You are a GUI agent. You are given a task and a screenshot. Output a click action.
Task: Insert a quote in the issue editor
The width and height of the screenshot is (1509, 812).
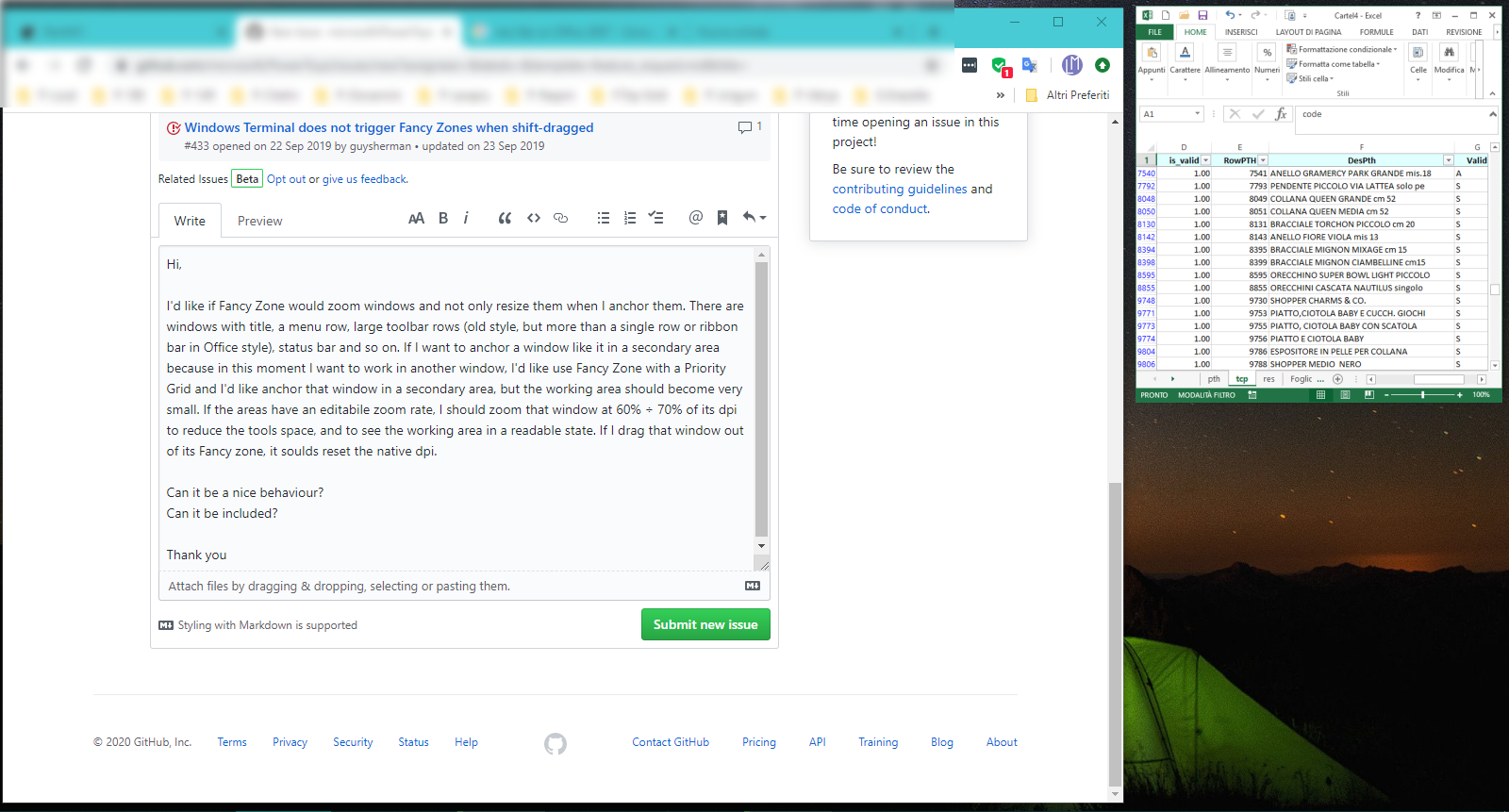click(x=505, y=218)
